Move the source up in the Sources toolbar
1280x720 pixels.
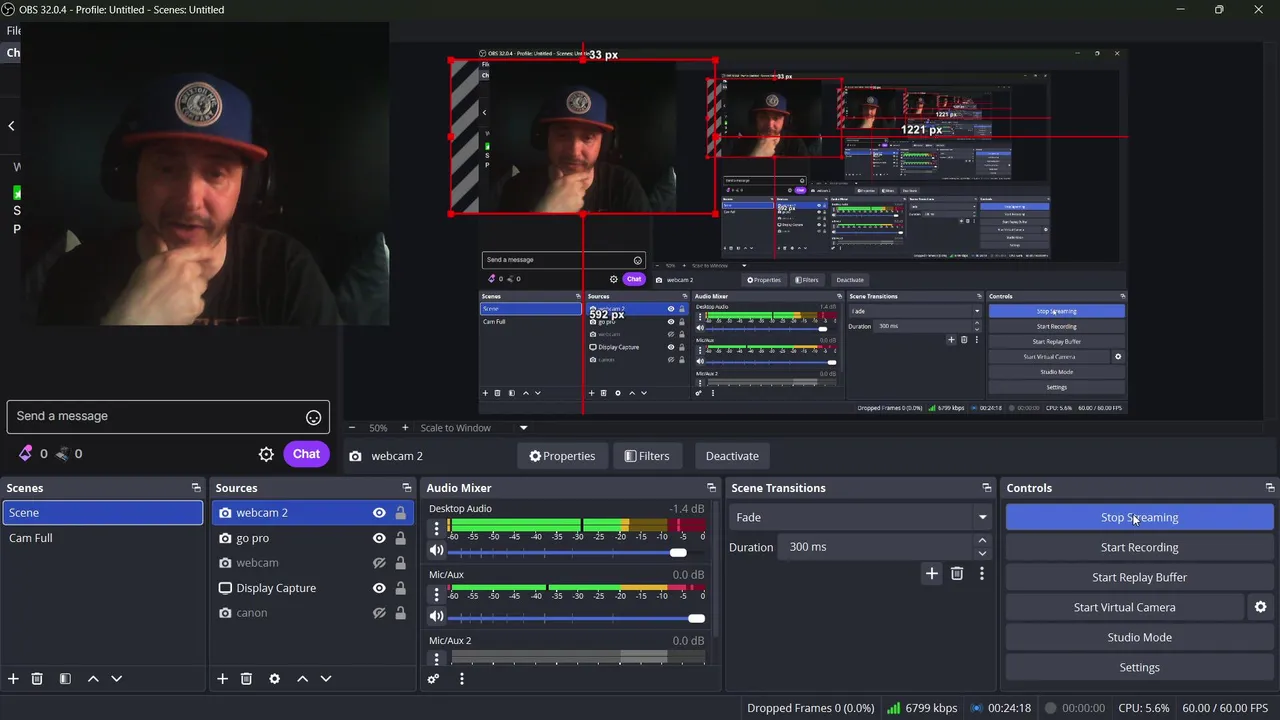tap(302, 679)
